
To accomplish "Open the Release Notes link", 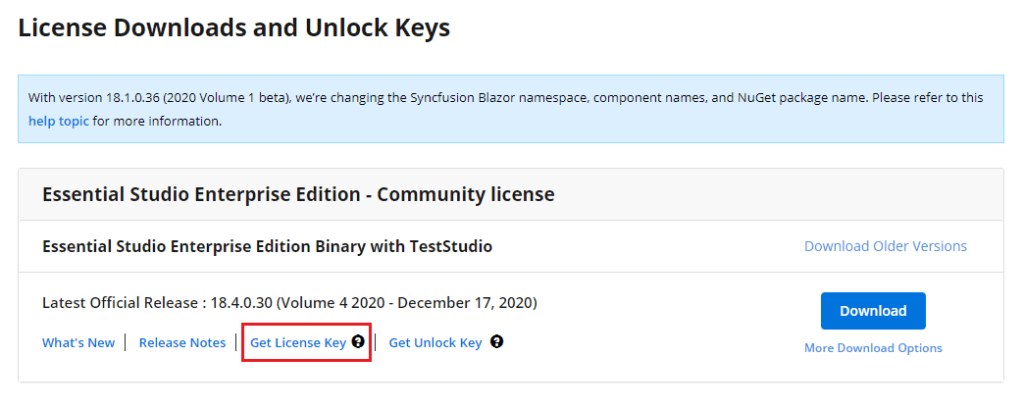I will click(182, 343).
